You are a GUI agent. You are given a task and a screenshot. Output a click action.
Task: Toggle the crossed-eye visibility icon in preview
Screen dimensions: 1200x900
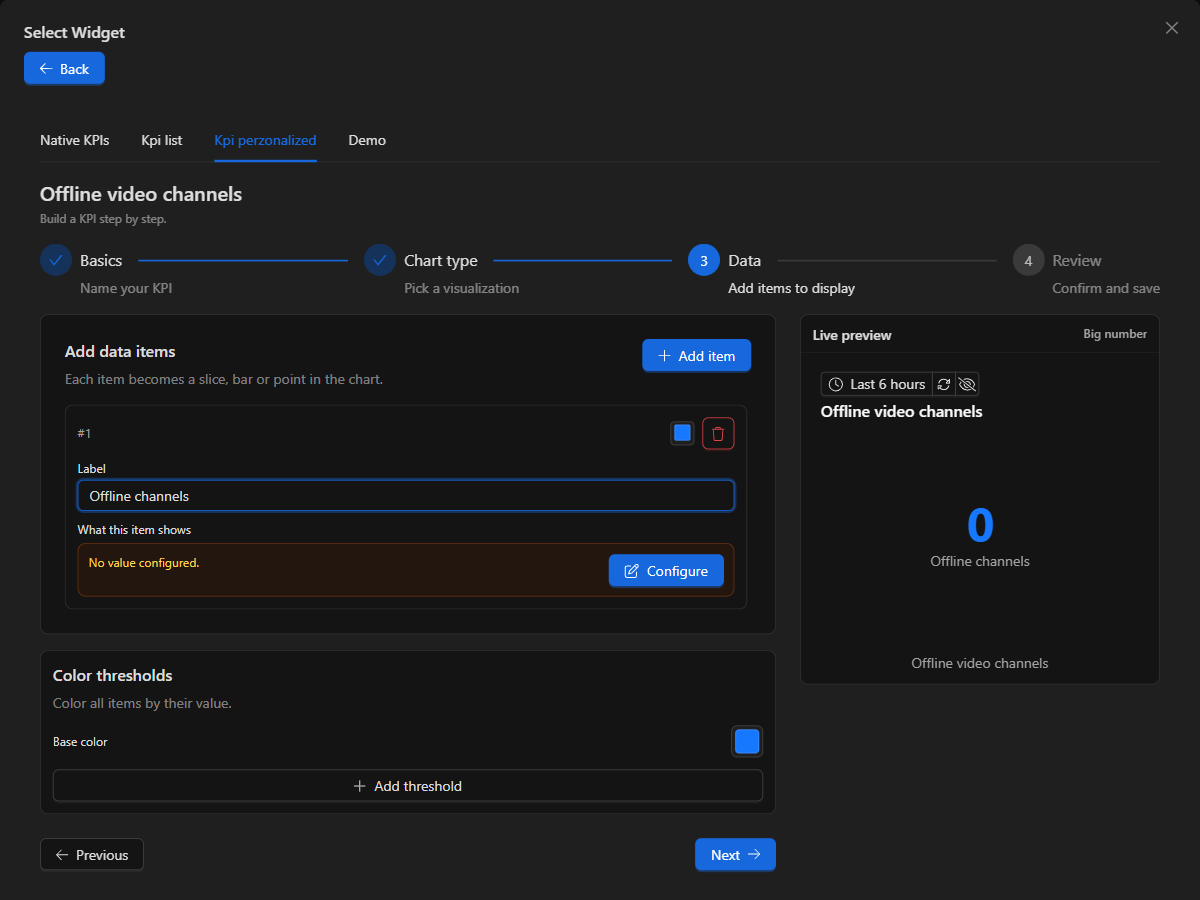coord(967,384)
